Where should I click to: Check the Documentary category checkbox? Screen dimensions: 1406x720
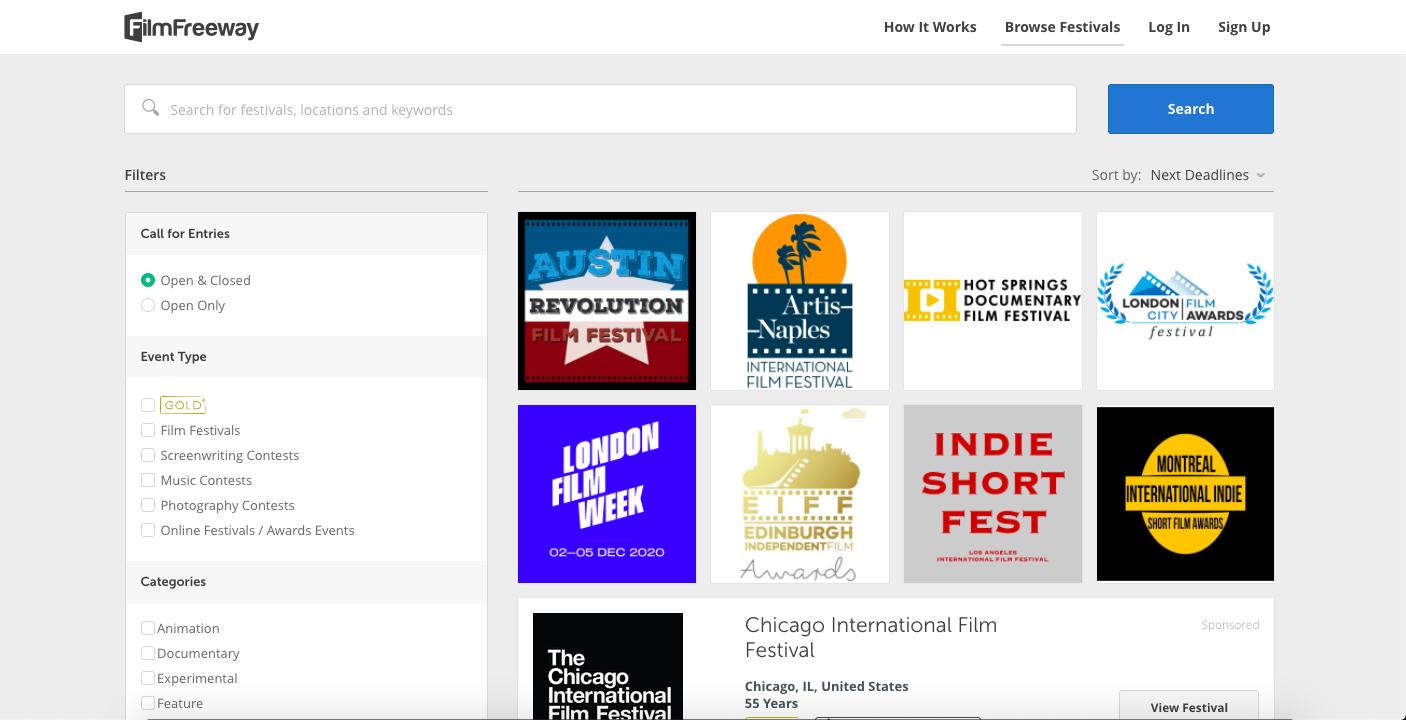point(148,653)
